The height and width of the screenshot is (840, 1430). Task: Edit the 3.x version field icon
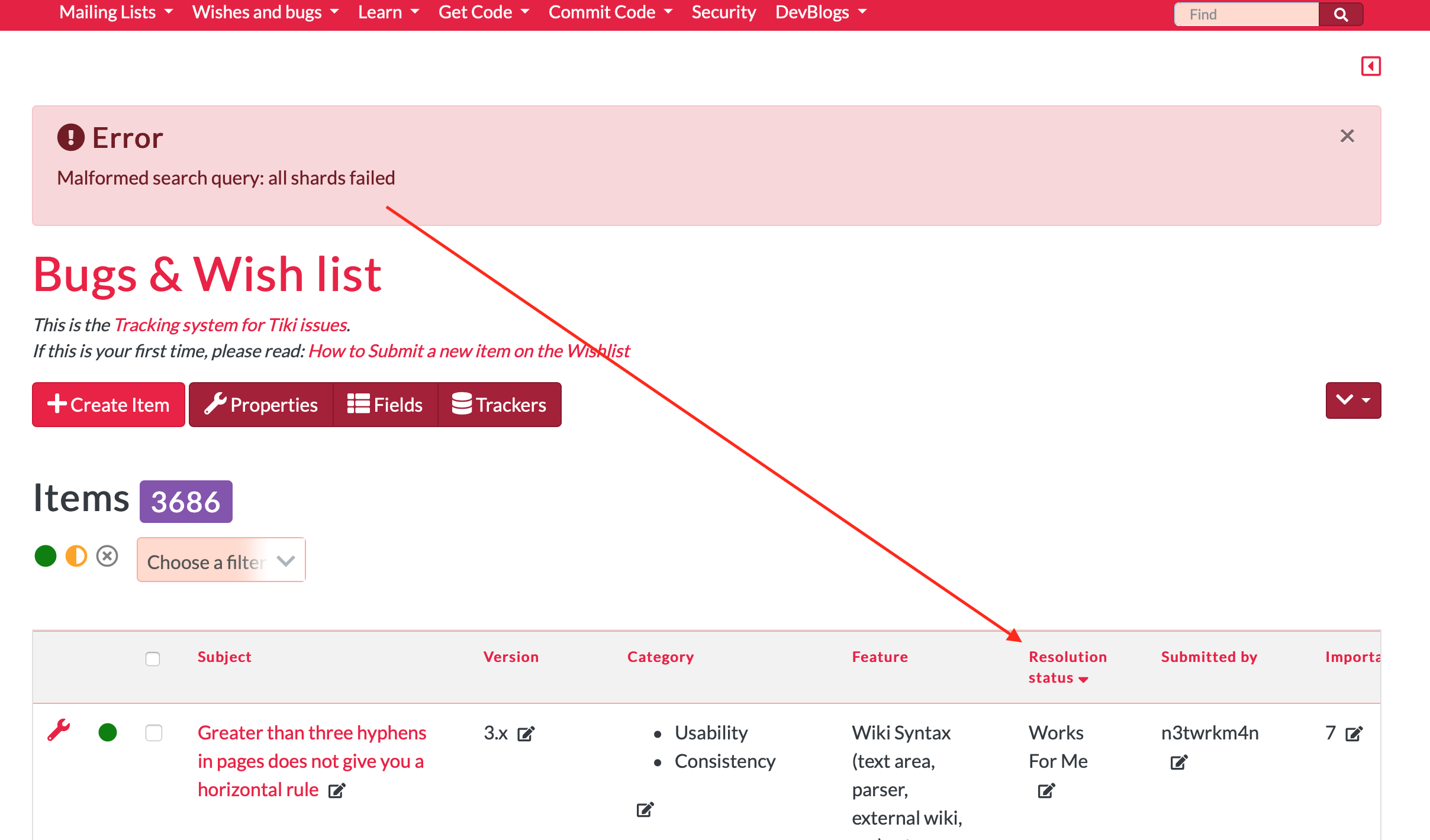click(x=526, y=734)
